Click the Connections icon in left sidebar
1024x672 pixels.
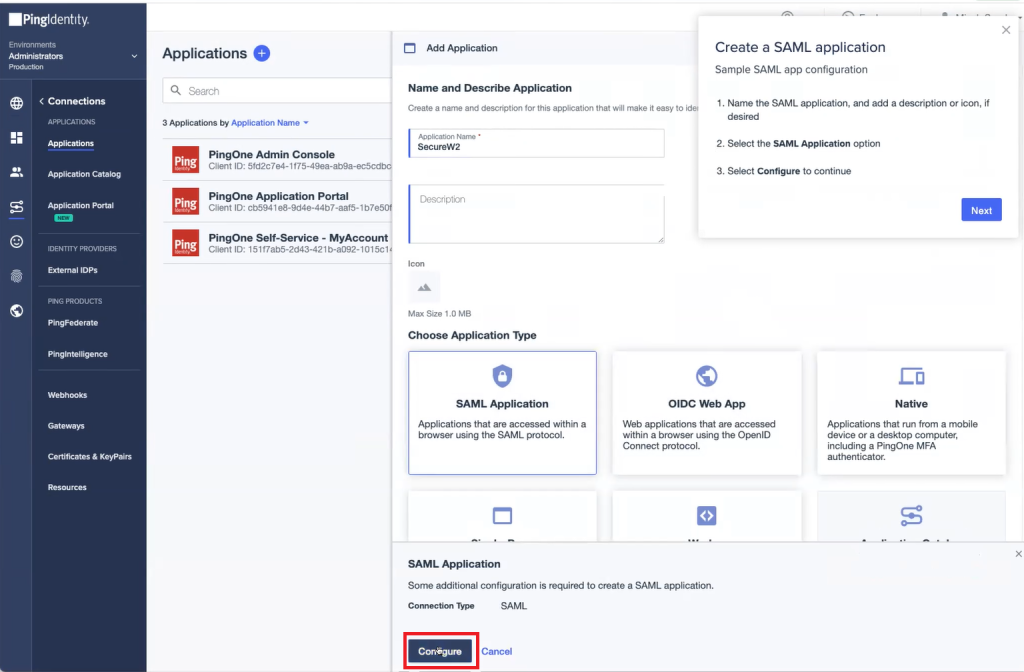[x=15, y=208]
